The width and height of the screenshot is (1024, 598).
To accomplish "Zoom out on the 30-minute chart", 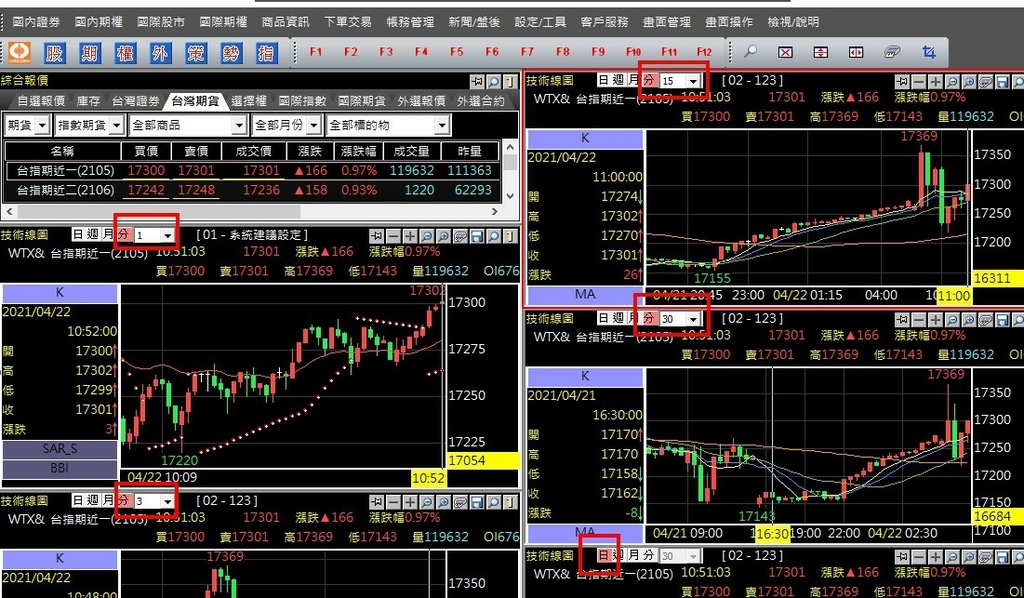I will pyautogui.click(x=952, y=319).
